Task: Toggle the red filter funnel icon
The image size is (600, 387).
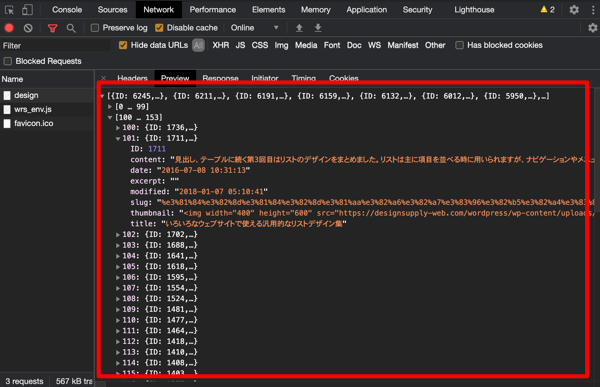Action: [52, 28]
